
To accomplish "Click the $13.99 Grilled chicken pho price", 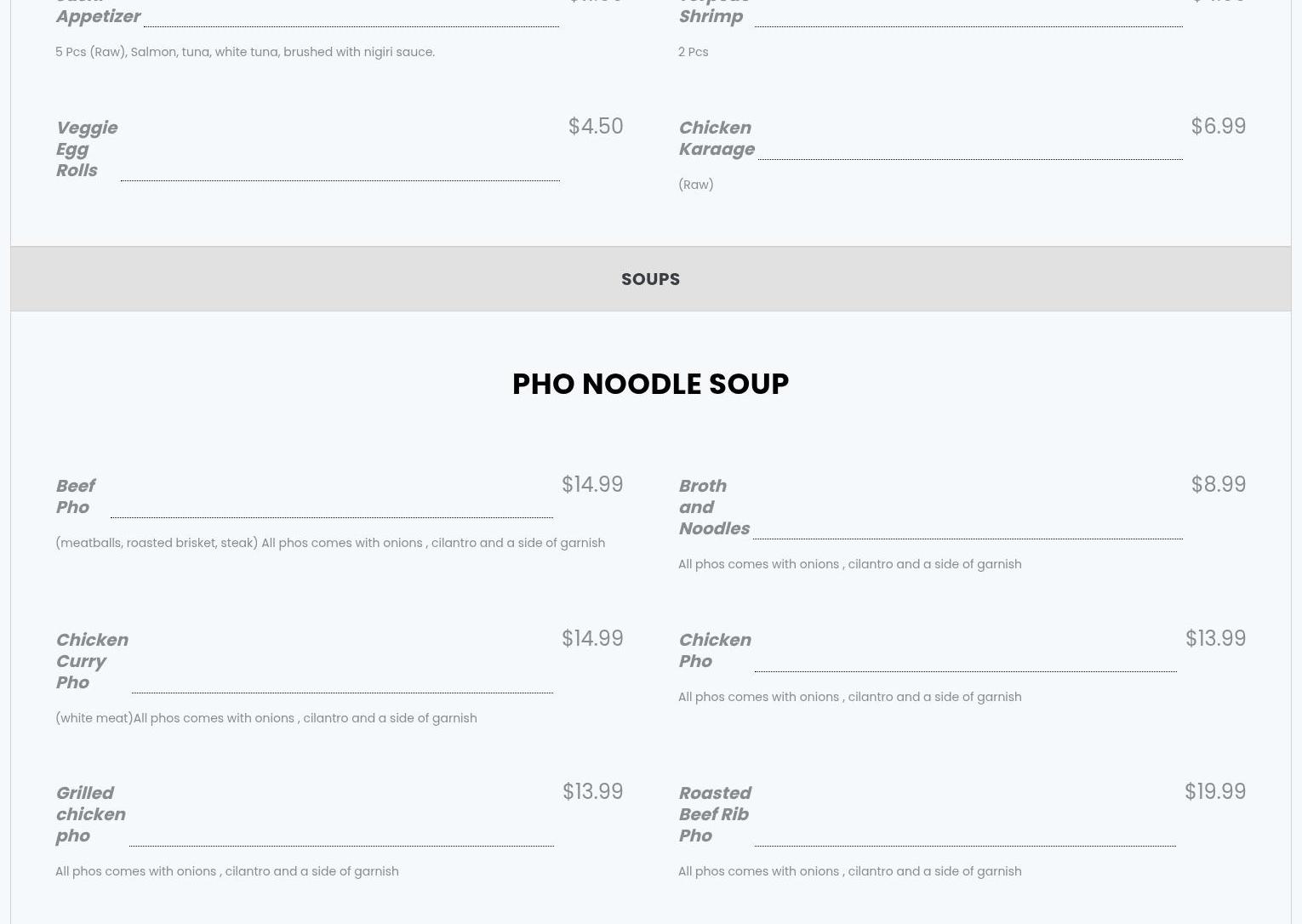I will coord(593,791).
